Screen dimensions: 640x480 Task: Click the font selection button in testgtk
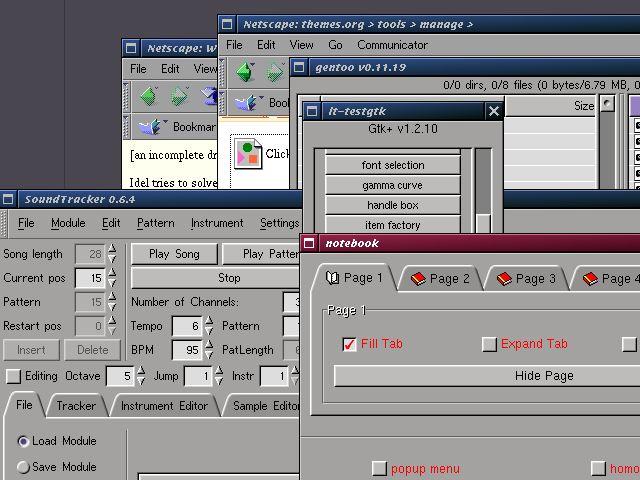point(393,165)
